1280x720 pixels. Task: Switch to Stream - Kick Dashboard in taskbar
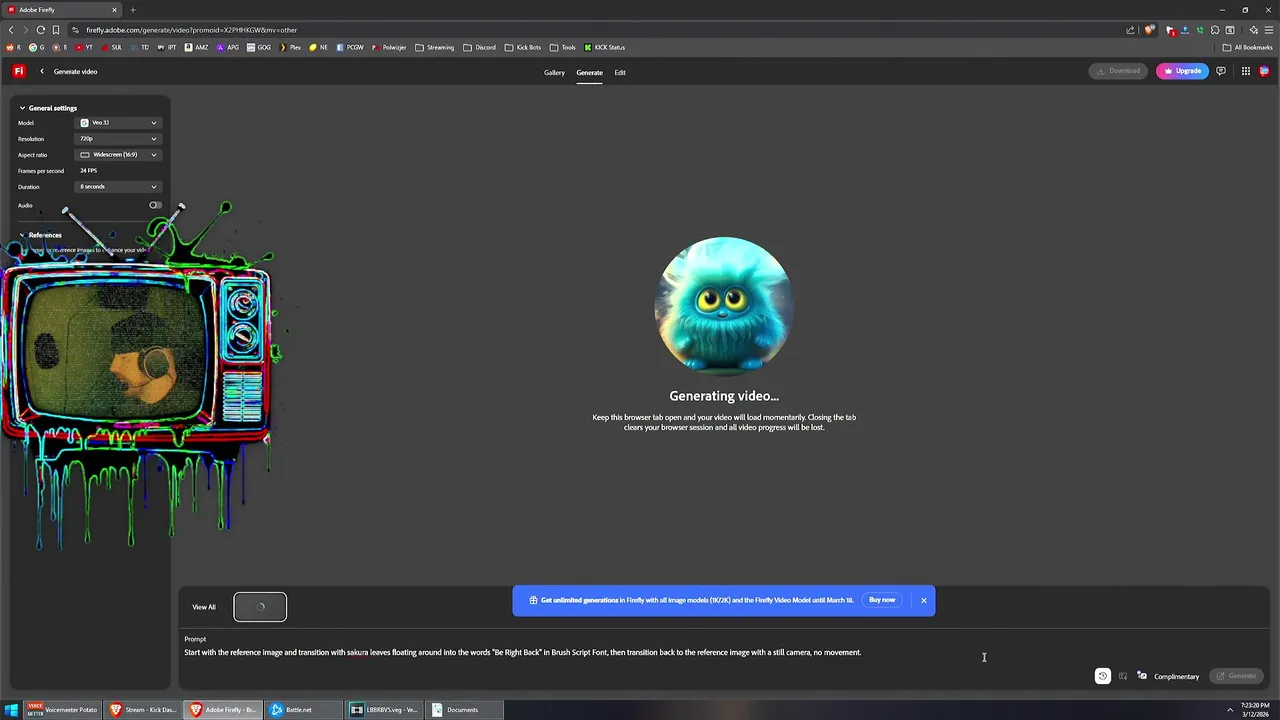(143, 710)
